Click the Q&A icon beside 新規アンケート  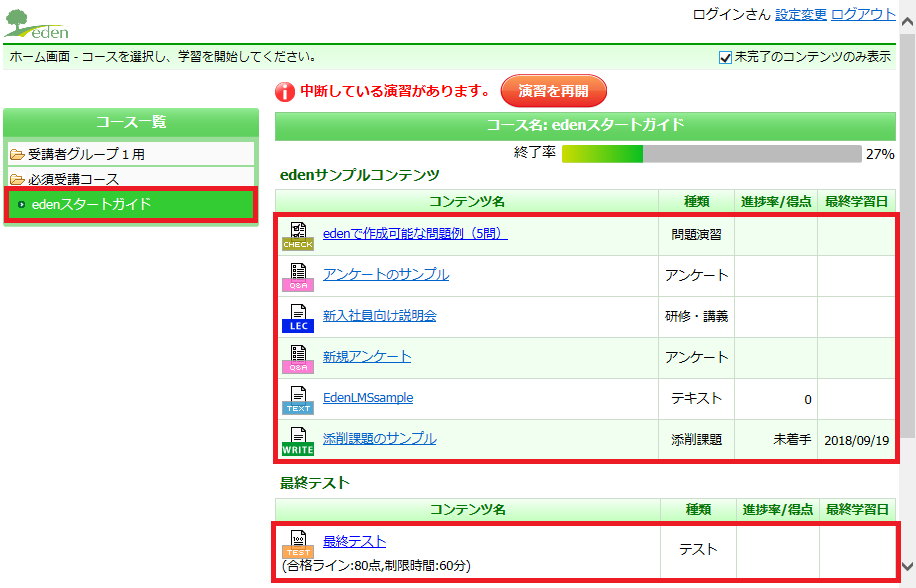pos(298,359)
